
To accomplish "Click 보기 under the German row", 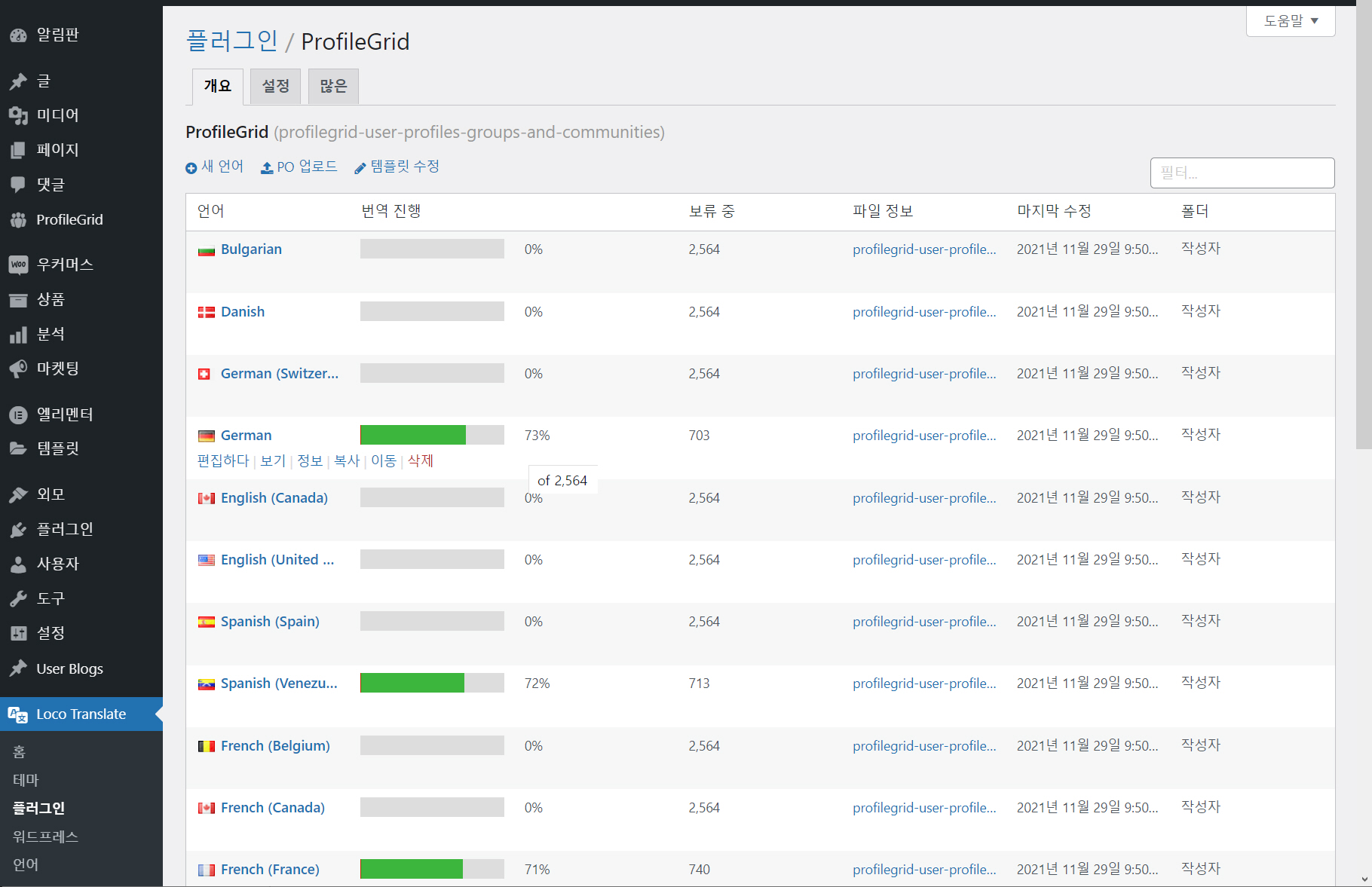I will pyautogui.click(x=273, y=460).
